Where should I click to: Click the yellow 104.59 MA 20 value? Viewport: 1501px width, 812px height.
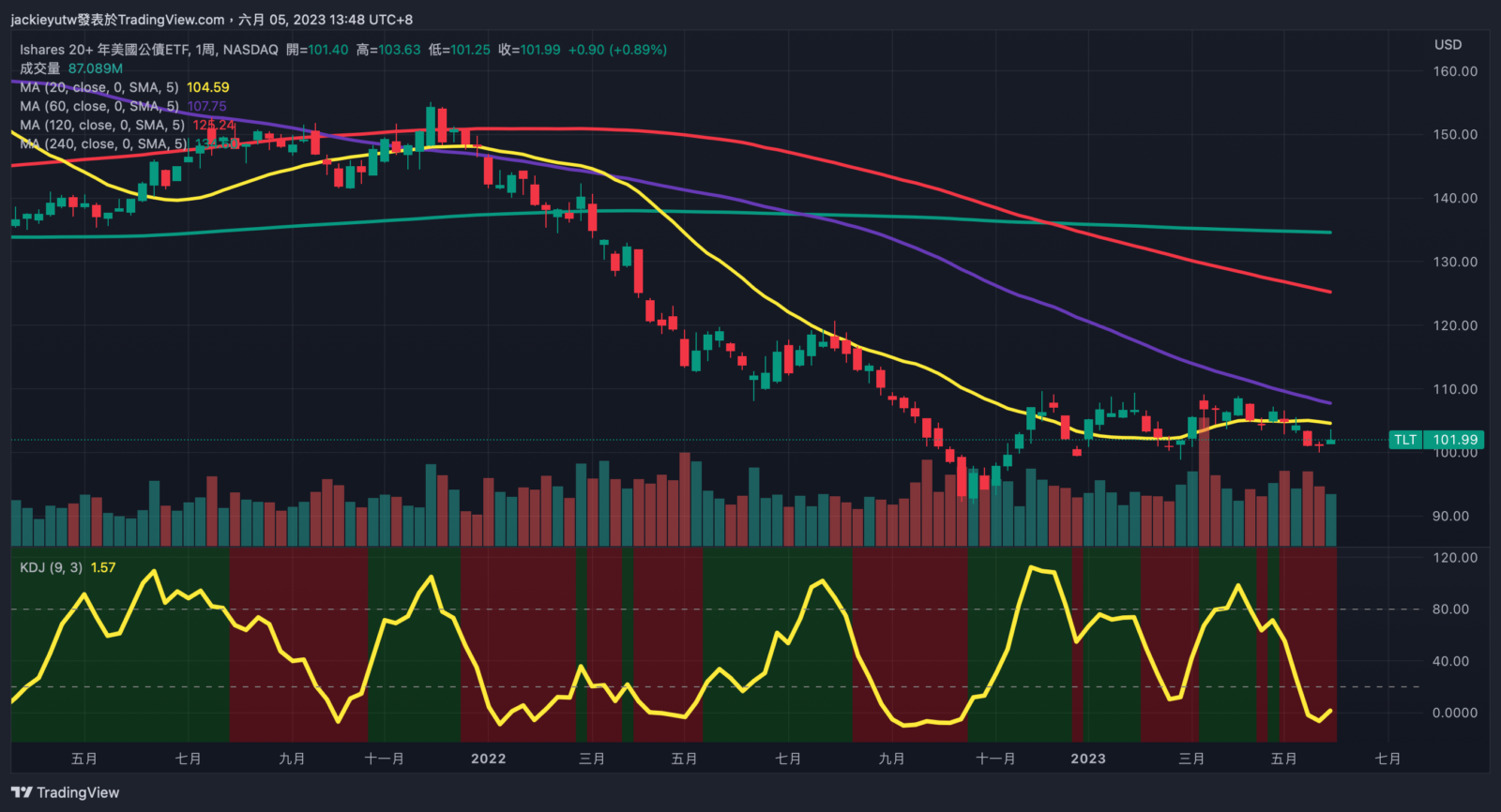(207, 87)
